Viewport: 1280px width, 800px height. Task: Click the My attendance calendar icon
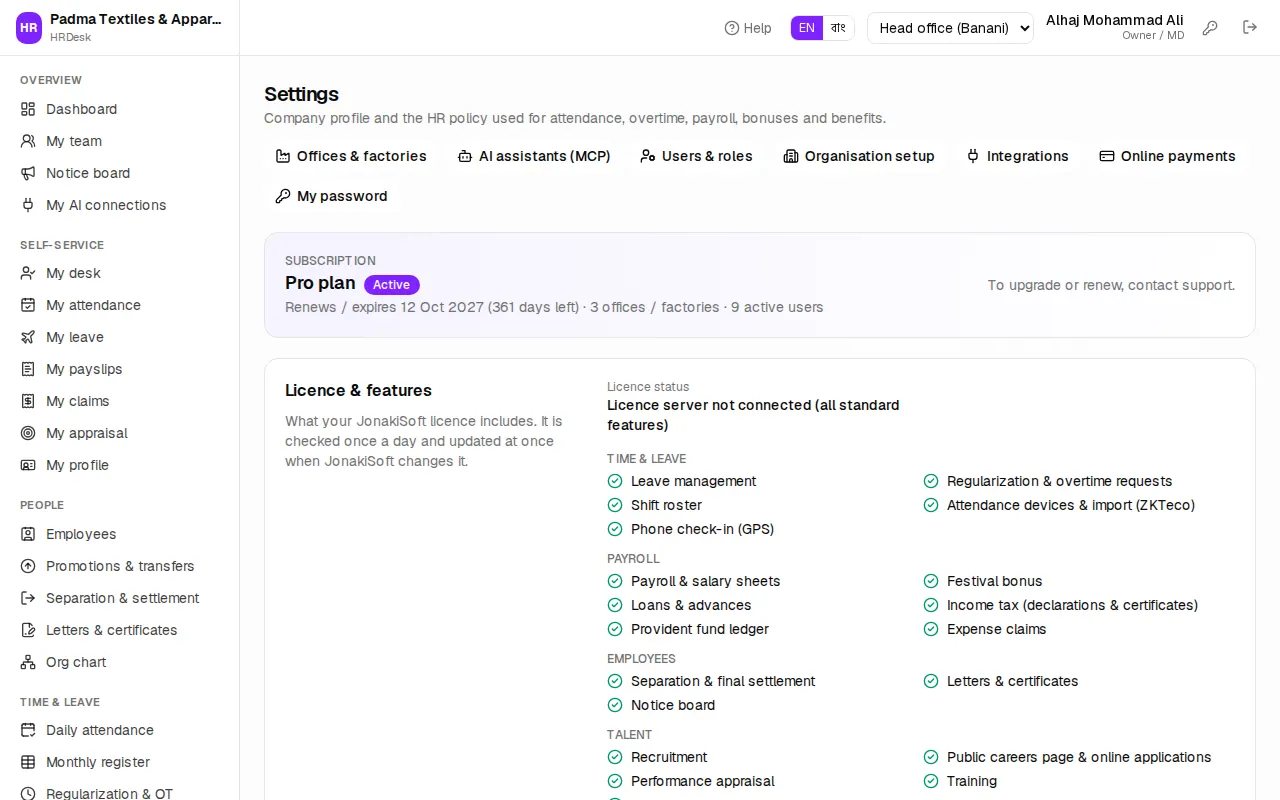tap(28, 305)
